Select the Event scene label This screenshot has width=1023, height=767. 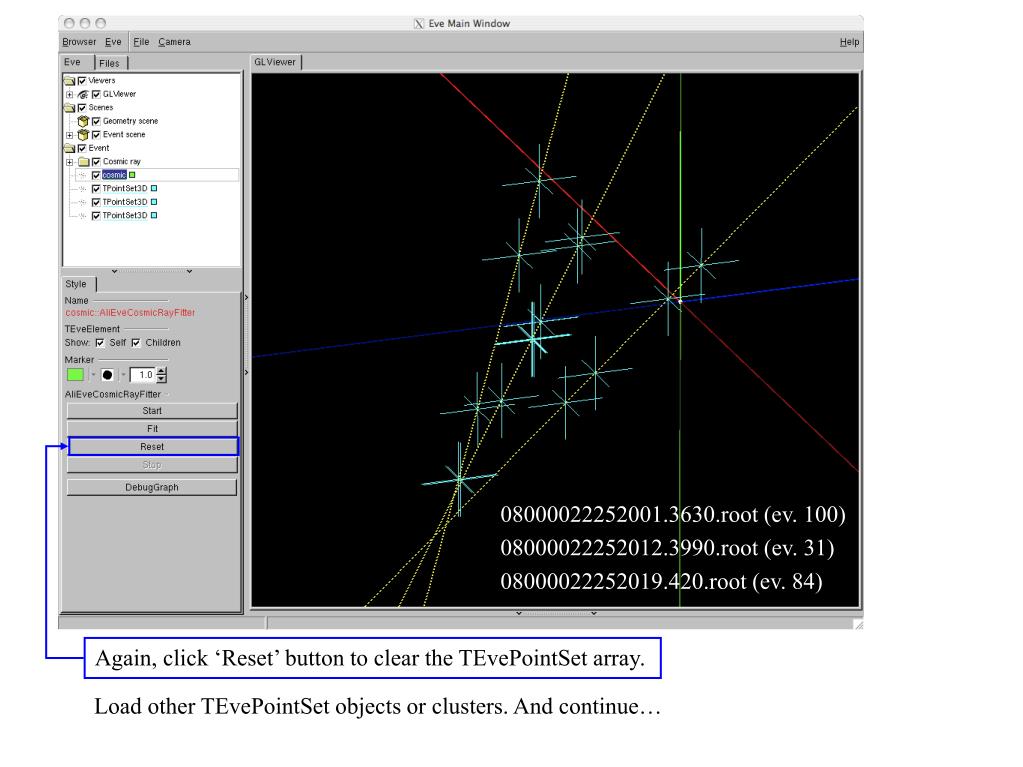(x=124, y=135)
